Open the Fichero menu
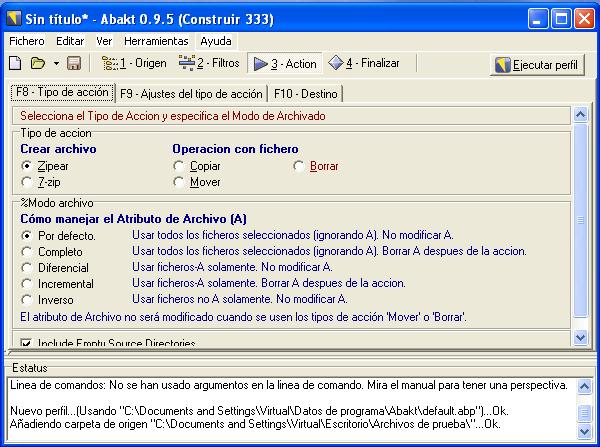600x447 pixels. tap(27, 41)
